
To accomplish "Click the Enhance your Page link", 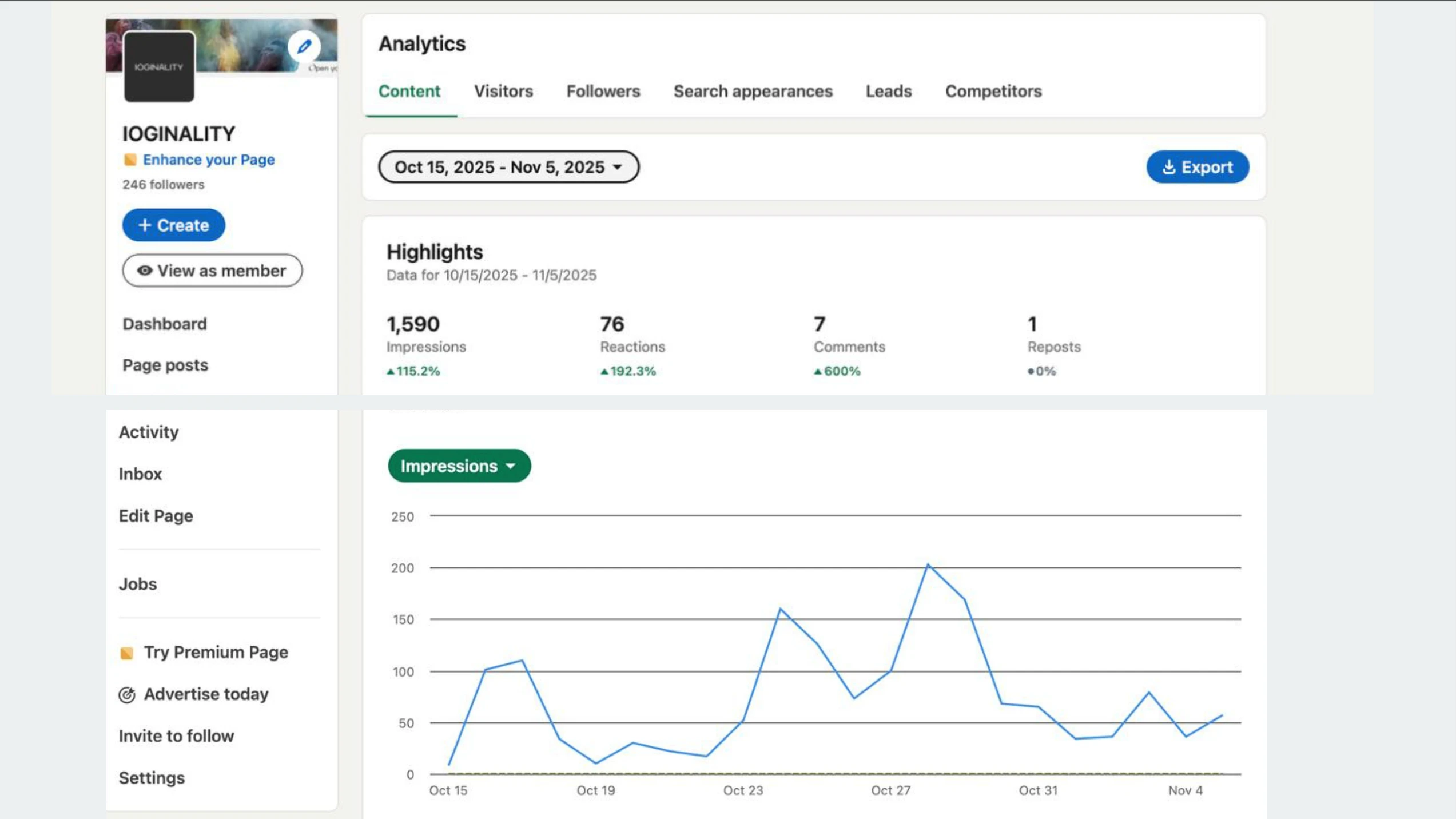I will tap(208, 160).
